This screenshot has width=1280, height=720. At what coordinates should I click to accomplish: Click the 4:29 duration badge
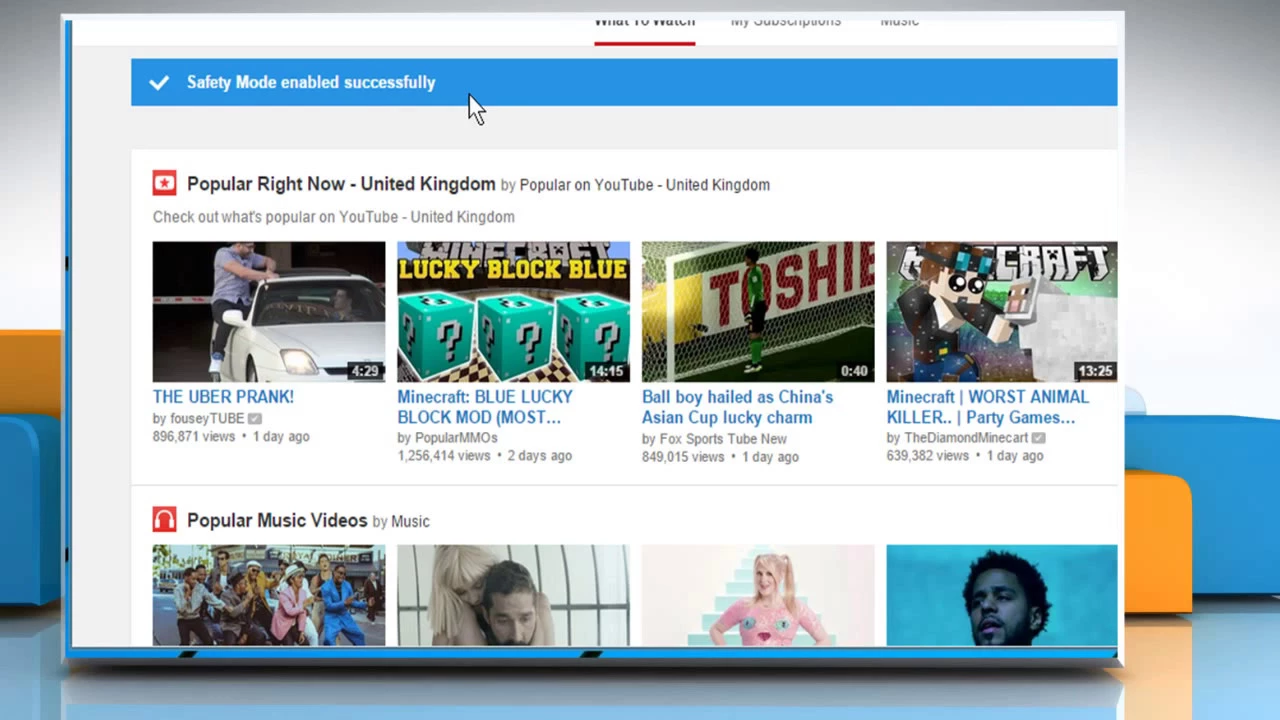pos(365,371)
